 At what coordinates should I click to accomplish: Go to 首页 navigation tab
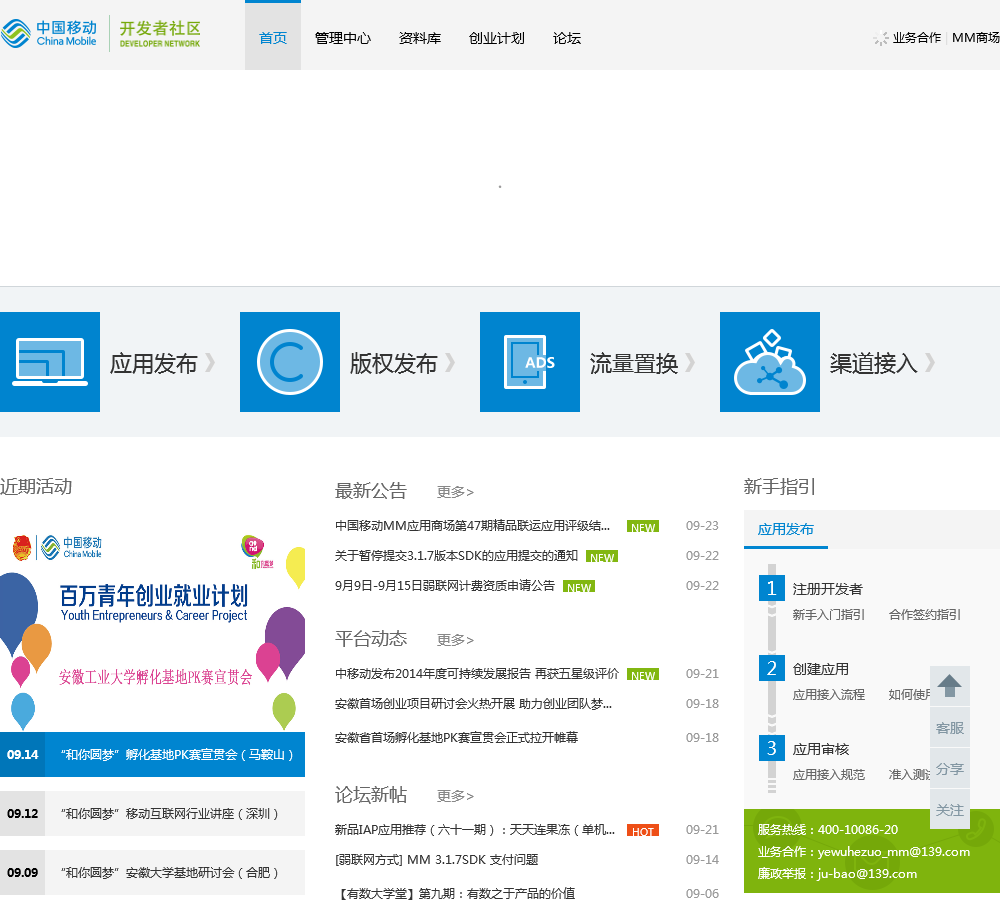click(273, 36)
